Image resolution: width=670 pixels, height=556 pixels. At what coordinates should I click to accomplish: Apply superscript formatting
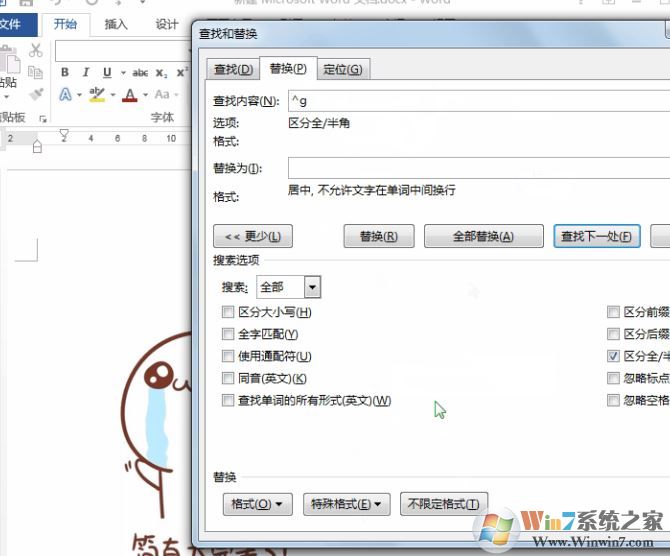click(x=182, y=72)
